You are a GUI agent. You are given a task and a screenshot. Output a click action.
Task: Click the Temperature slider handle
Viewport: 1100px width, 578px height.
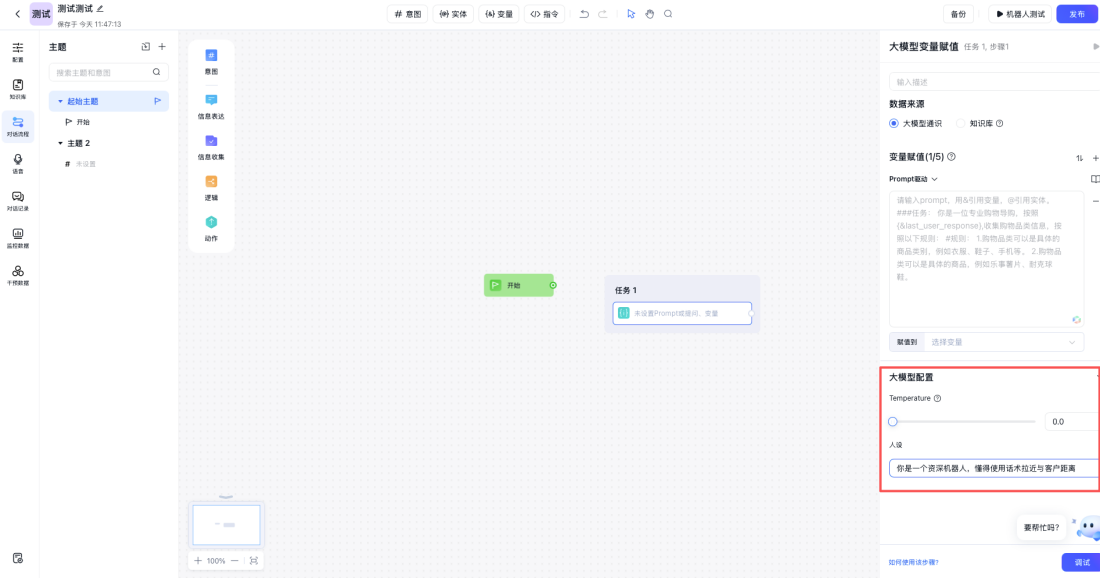click(x=893, y=422)
